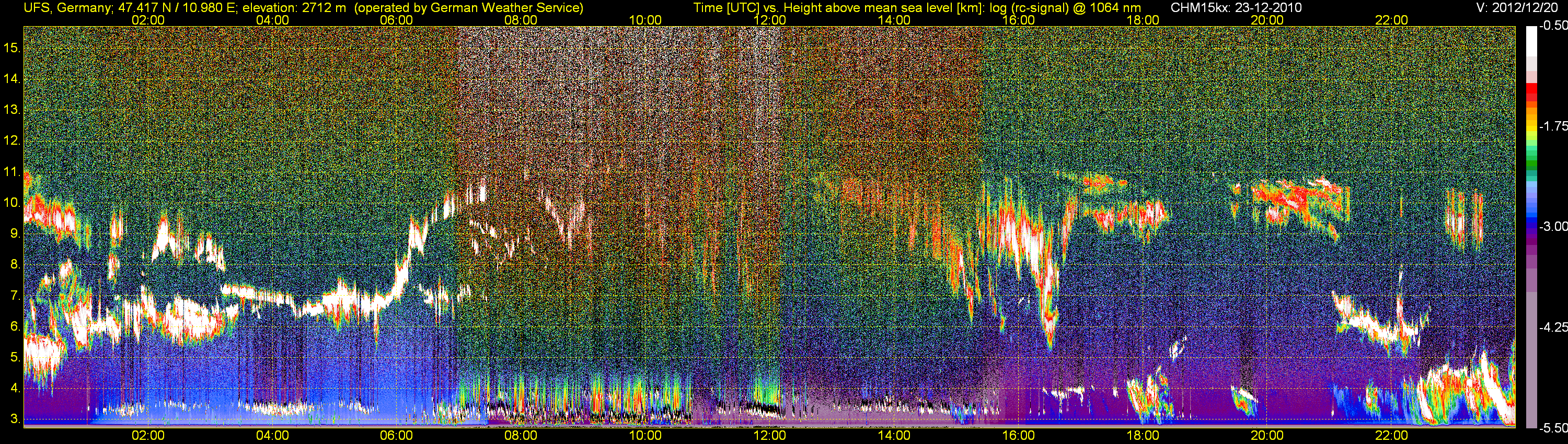Click the '10:00' label on the bottom time axis
The width and height of the screenshot is (1568, 444).
pos(645,436)
